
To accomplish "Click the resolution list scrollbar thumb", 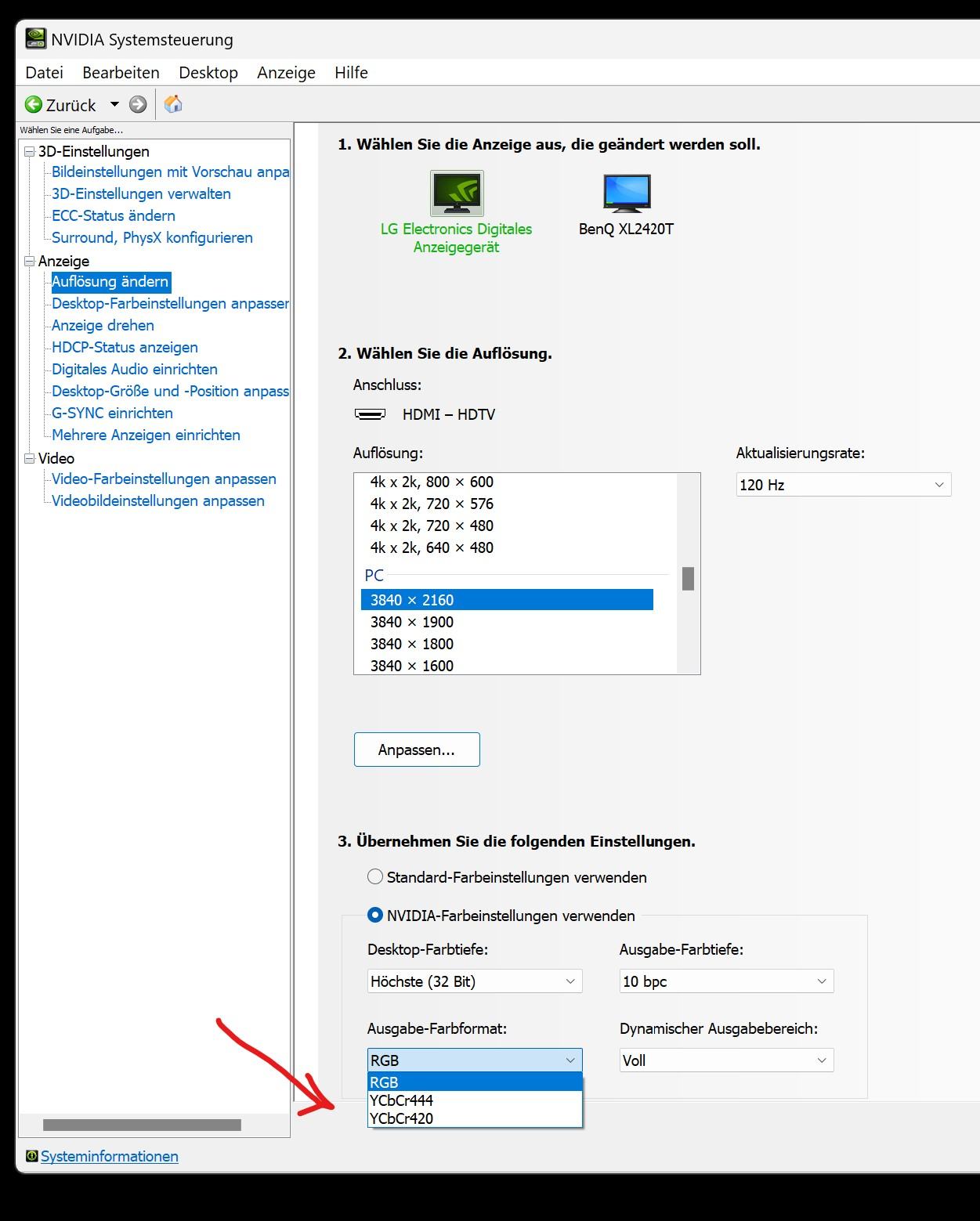I will 688,579.
